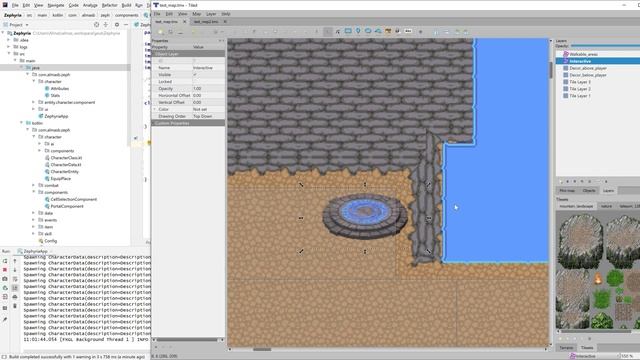Viewport: 640px width, 360px height.
Task: Adjust the layer Opacity slider
Action: 605,46
